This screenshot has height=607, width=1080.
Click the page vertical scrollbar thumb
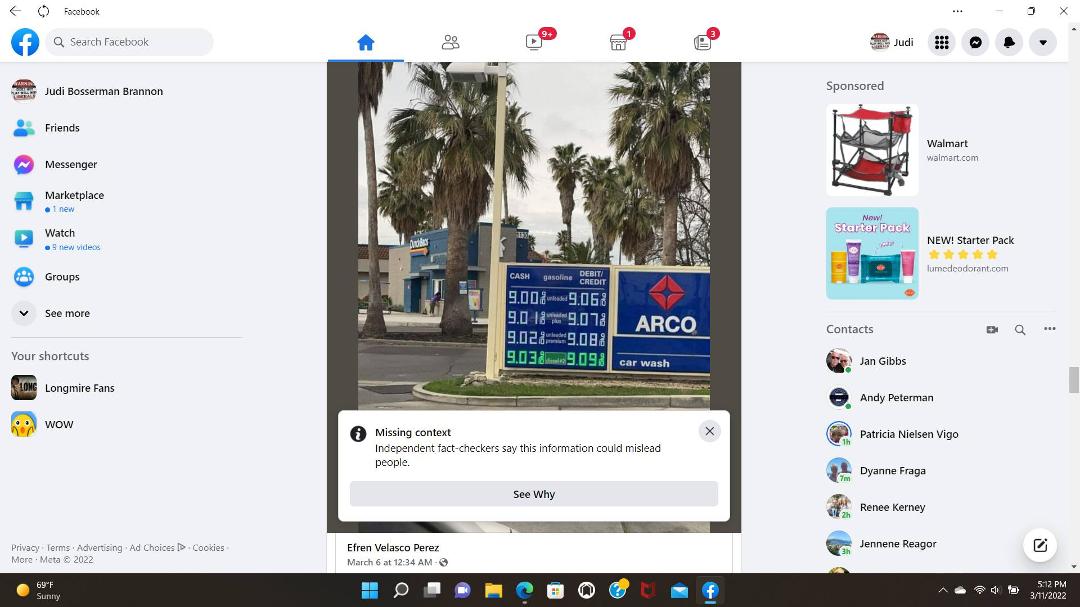(x=1073, y=380)
